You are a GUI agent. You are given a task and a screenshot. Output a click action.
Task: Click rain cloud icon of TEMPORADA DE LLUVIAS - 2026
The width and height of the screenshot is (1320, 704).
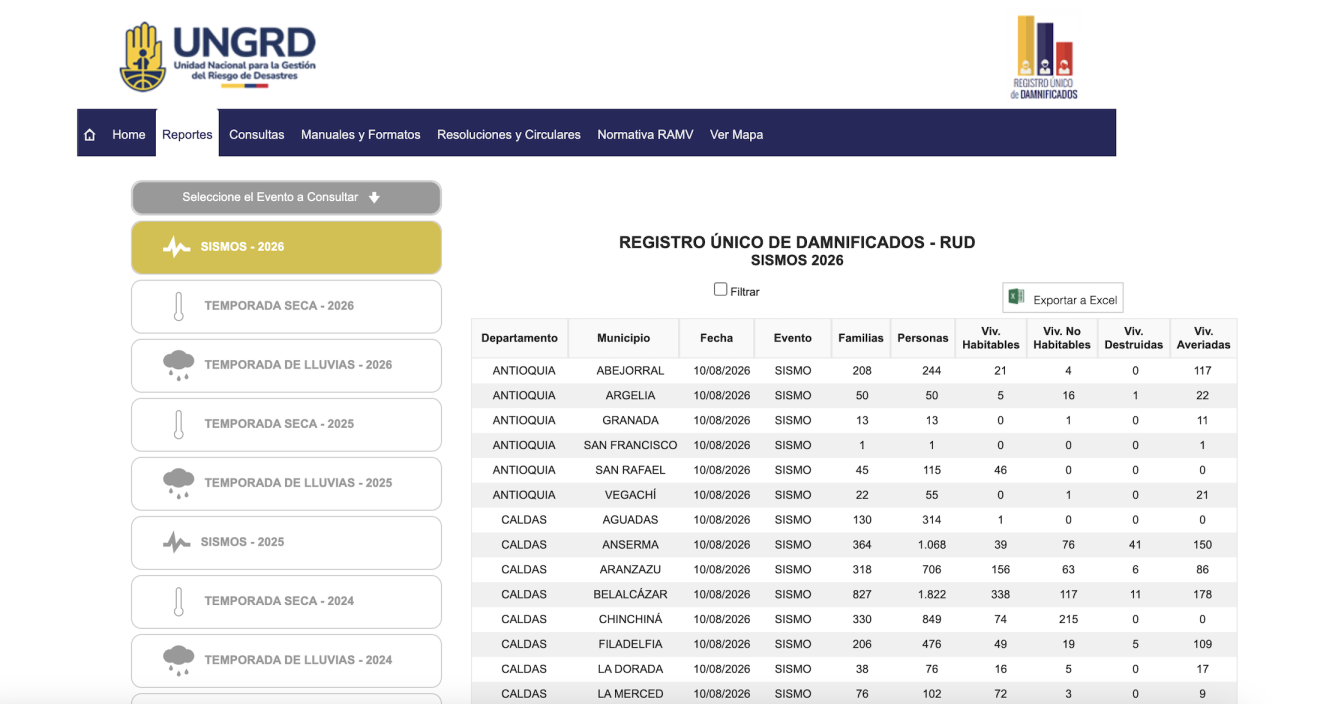point(178,366)
